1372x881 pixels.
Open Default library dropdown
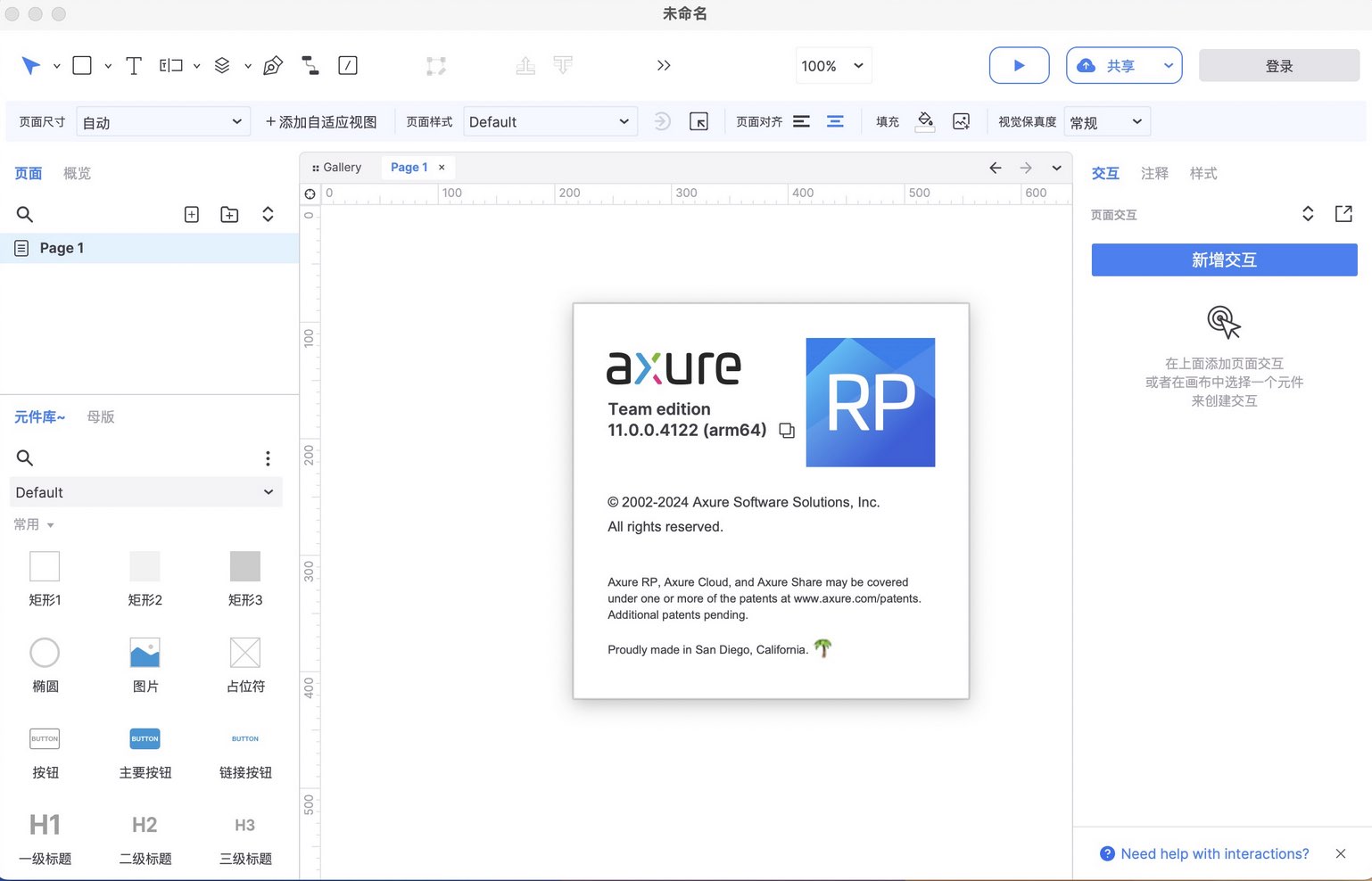pos(146,492)
